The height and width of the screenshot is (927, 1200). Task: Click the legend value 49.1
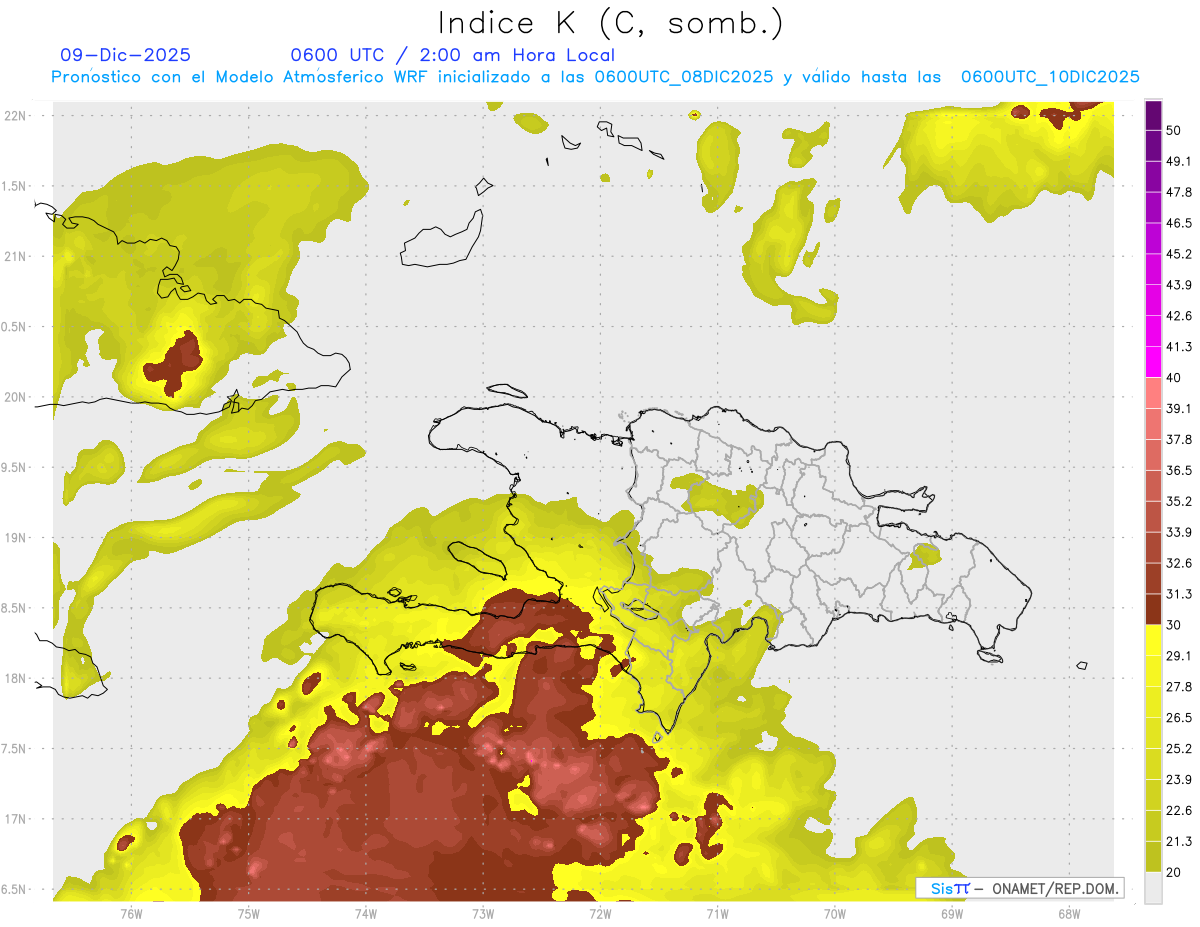1178,161
